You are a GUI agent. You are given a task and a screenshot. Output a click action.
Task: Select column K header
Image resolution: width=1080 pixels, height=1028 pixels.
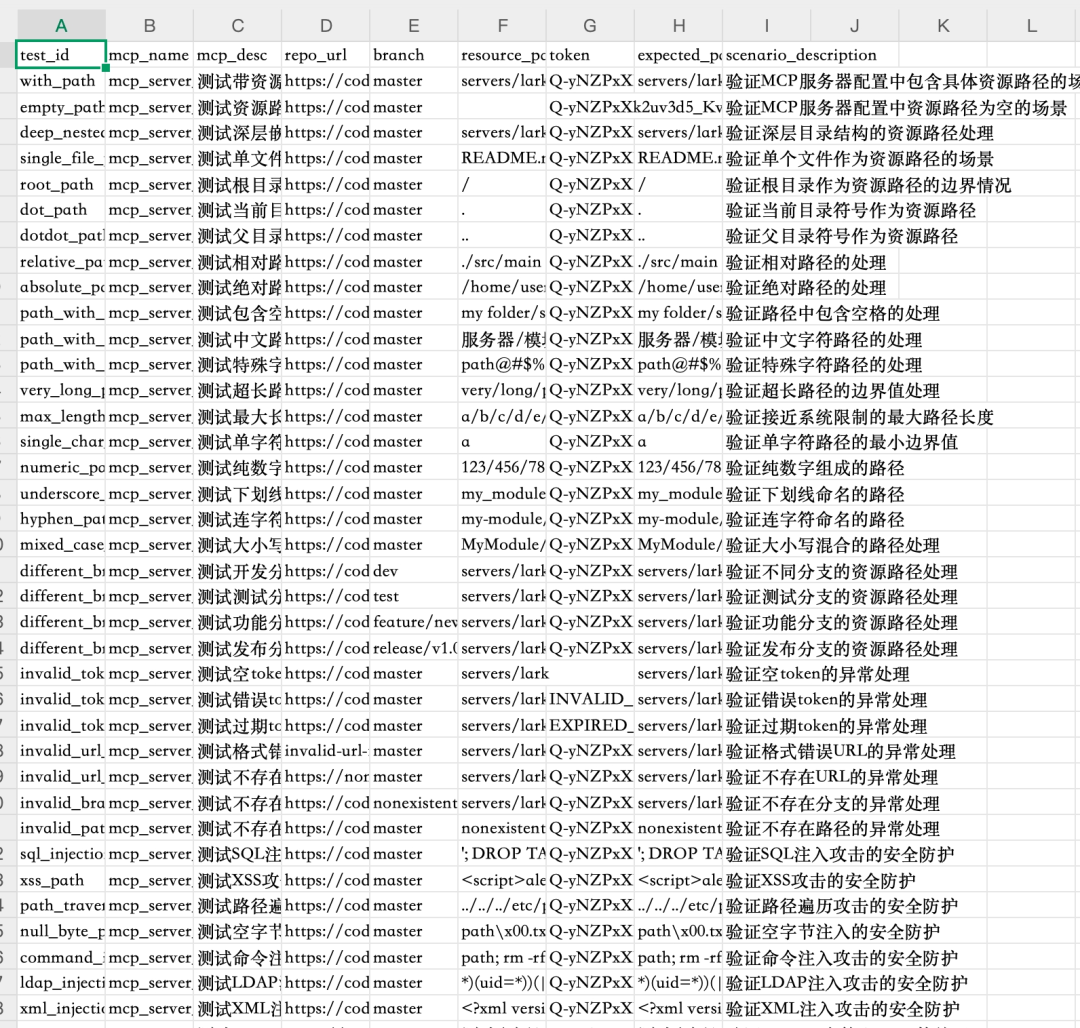pyautogui.click(x=943, y=25)
